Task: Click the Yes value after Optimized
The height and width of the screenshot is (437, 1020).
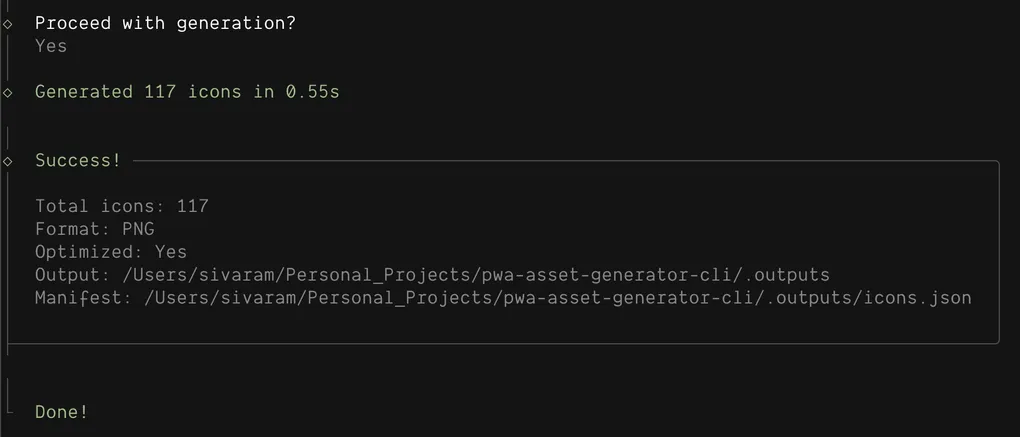Action: click(x=171, y=252)
